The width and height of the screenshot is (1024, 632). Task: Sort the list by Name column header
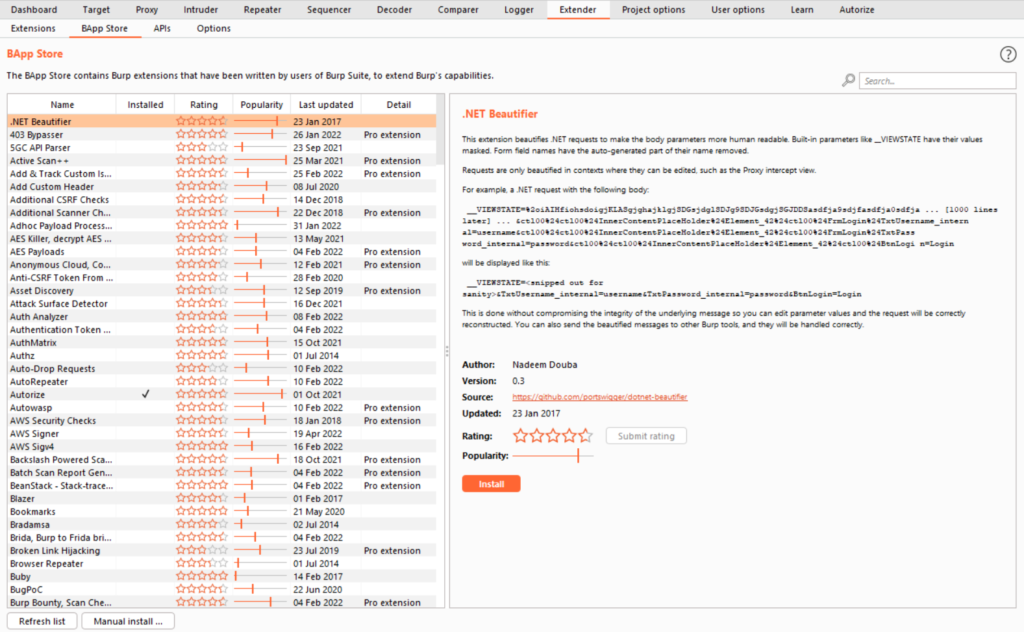[62, 104]
